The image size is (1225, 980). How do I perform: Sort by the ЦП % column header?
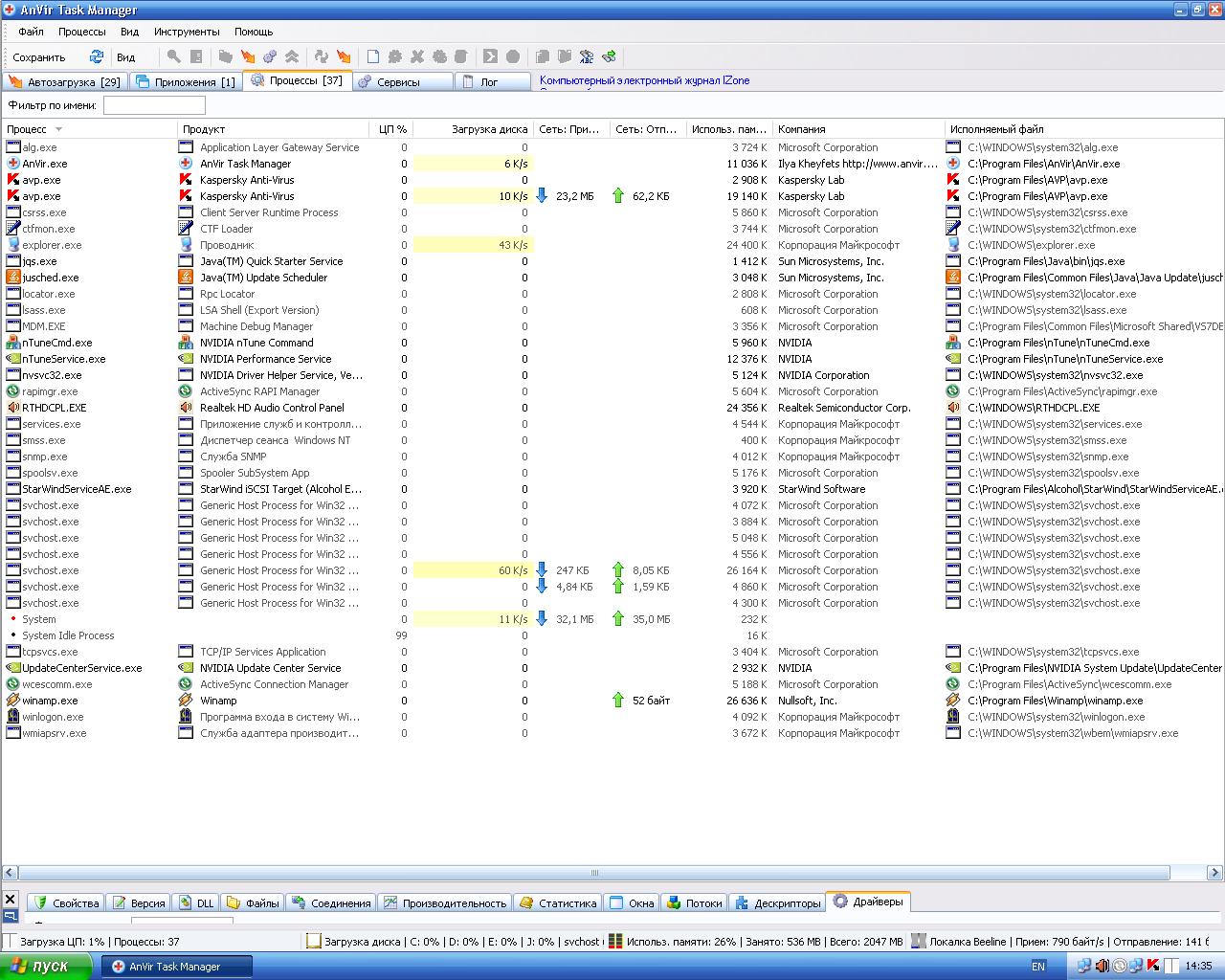tap(391, 129)
